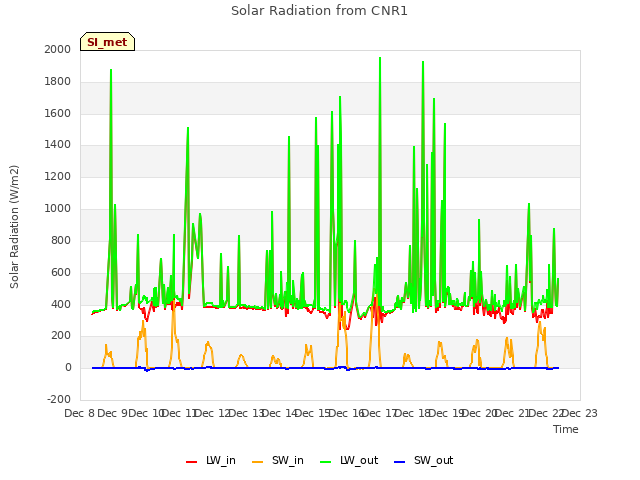
Task: Click the LW_out peak near 1930 on Dec 18
Action: coord(423,62)
